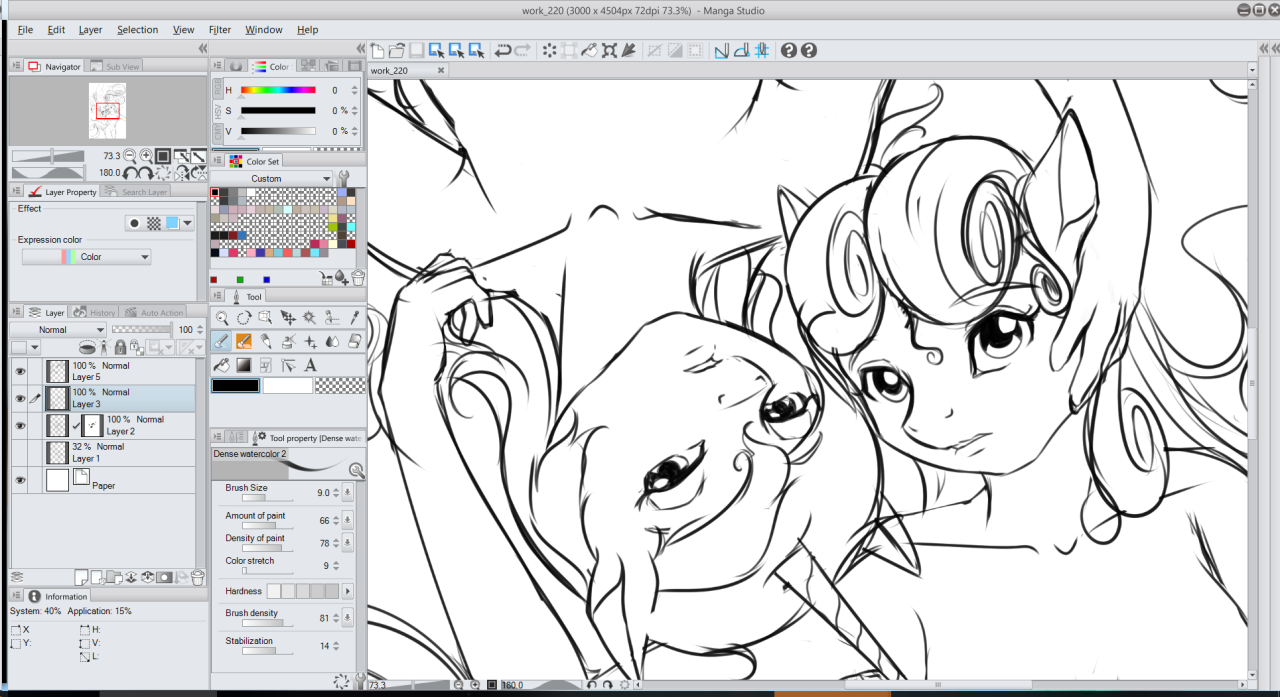Image resolution: width=1280 pixels, height=697 pixels.
Task: Adjust the layer opacity slider
Action: (141, 330)
